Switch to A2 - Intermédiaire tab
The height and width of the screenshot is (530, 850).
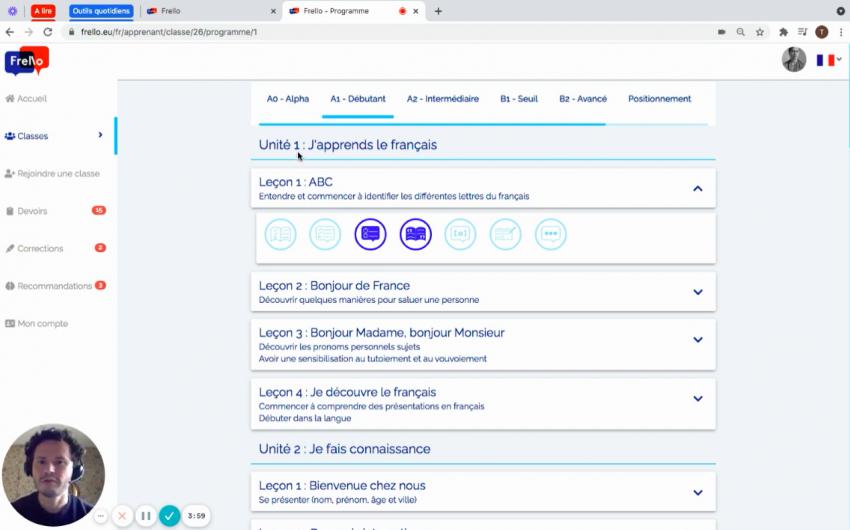click(x=443, y=99)
